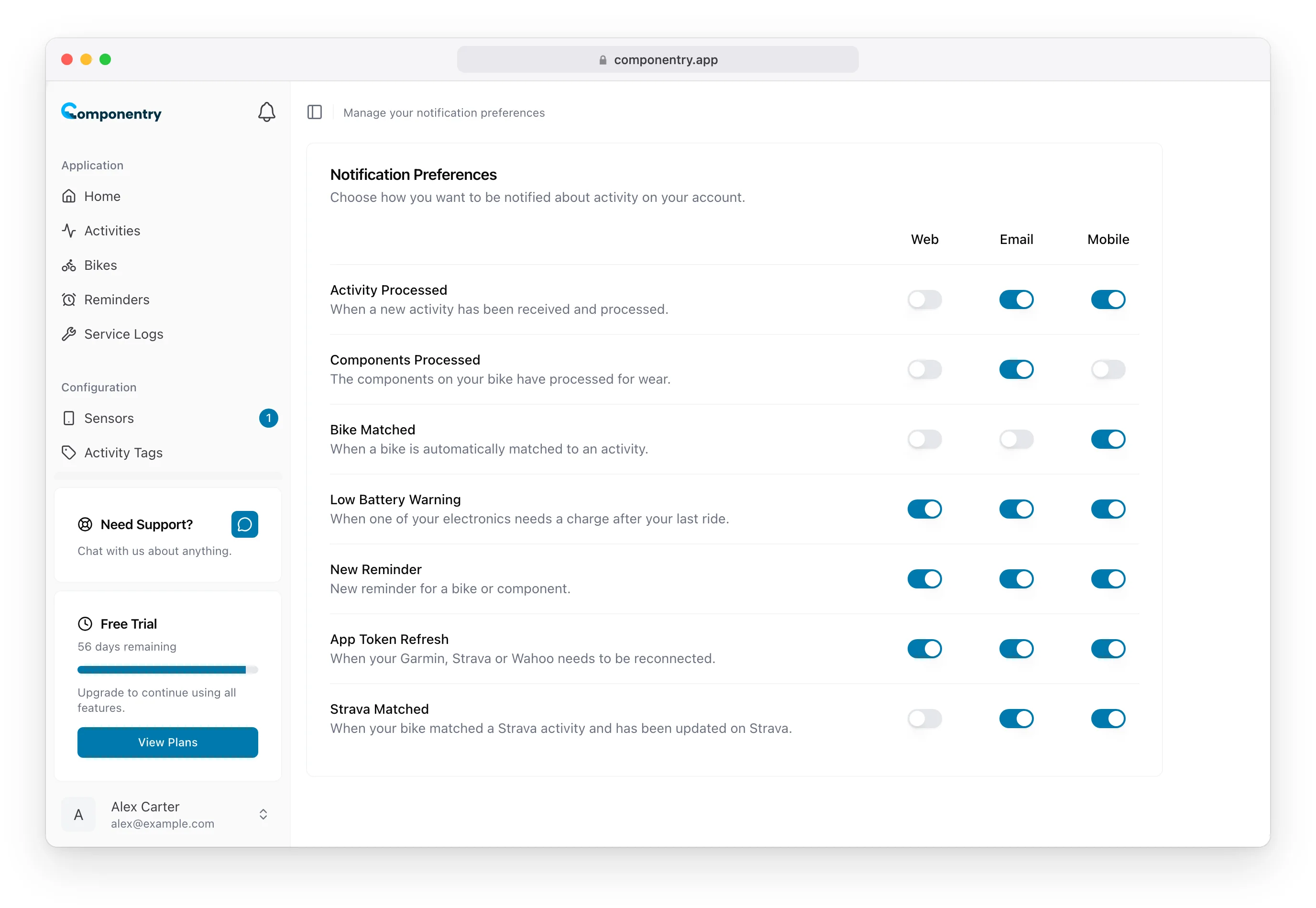Click the Free Trial clock icon
Screen dimensions: 1316x908
click(85, 624)
